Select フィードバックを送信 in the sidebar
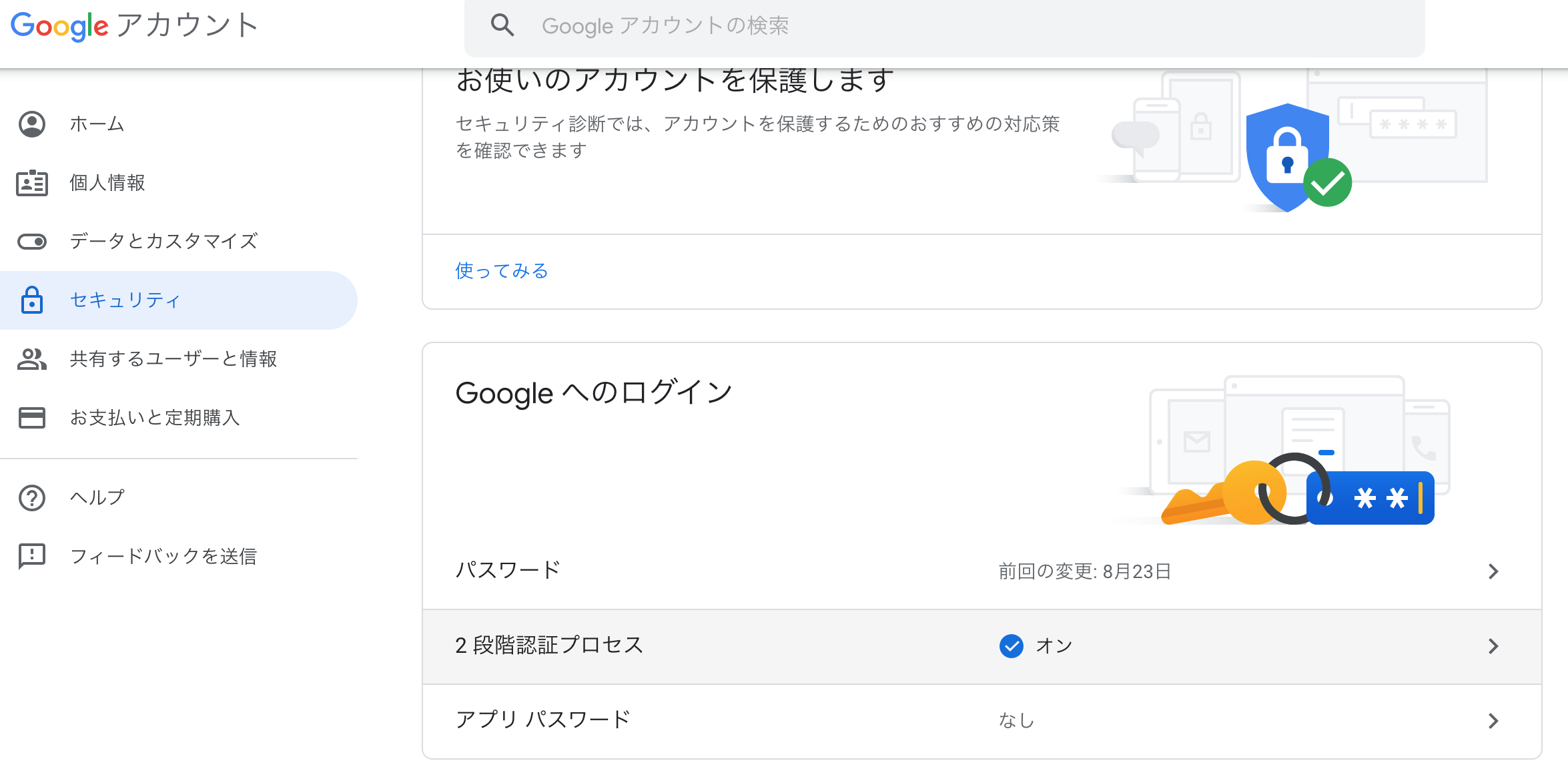 165,556
